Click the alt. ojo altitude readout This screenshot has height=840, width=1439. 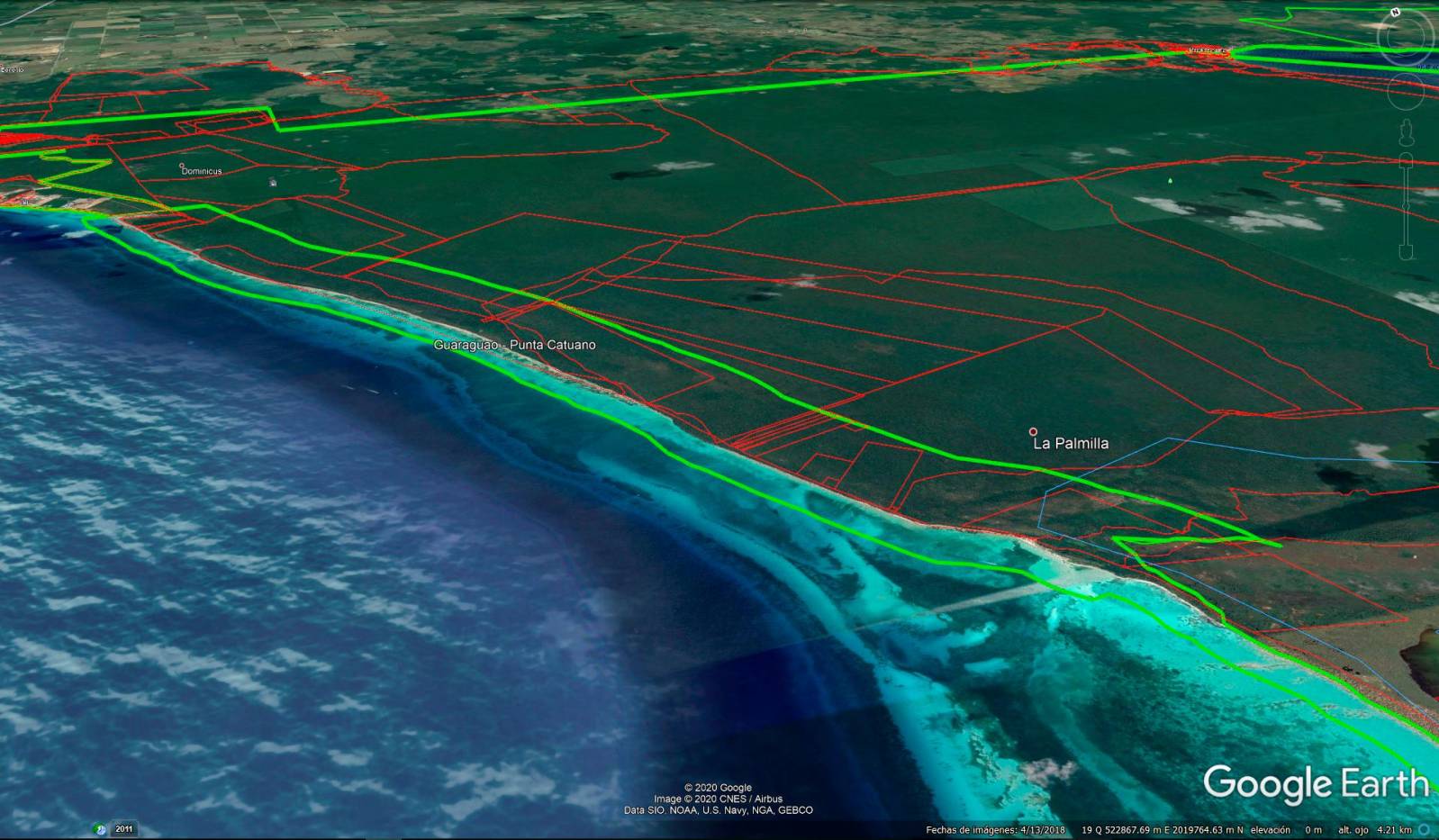click(1374, 830)
